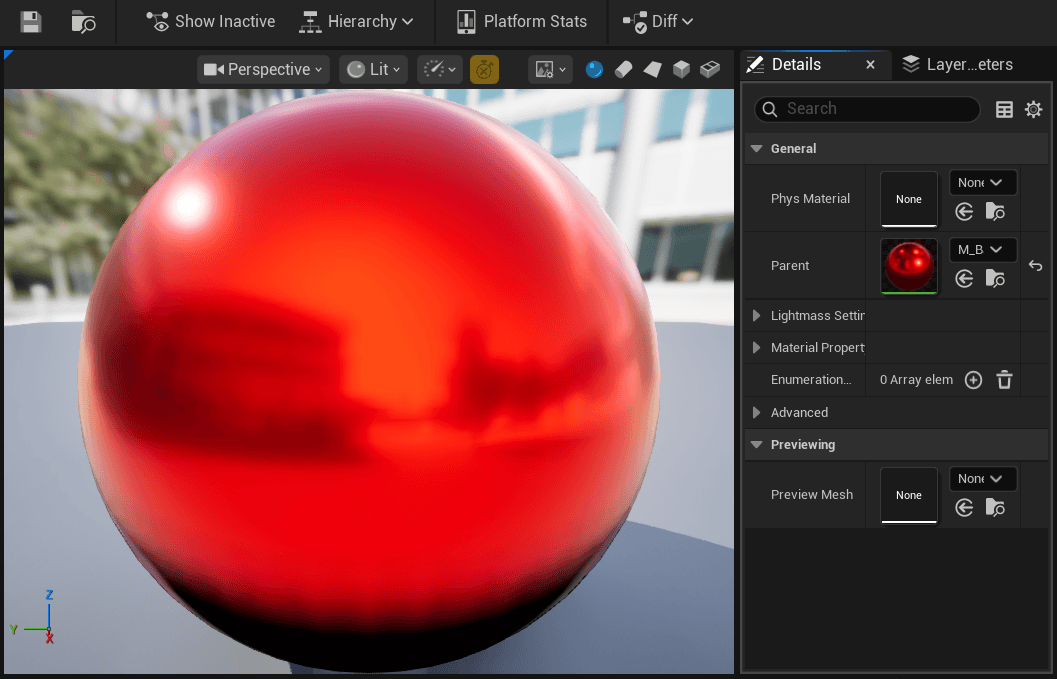Click the Details panel search field
The image size is (1057, 679).
click(x=880, y=109)
